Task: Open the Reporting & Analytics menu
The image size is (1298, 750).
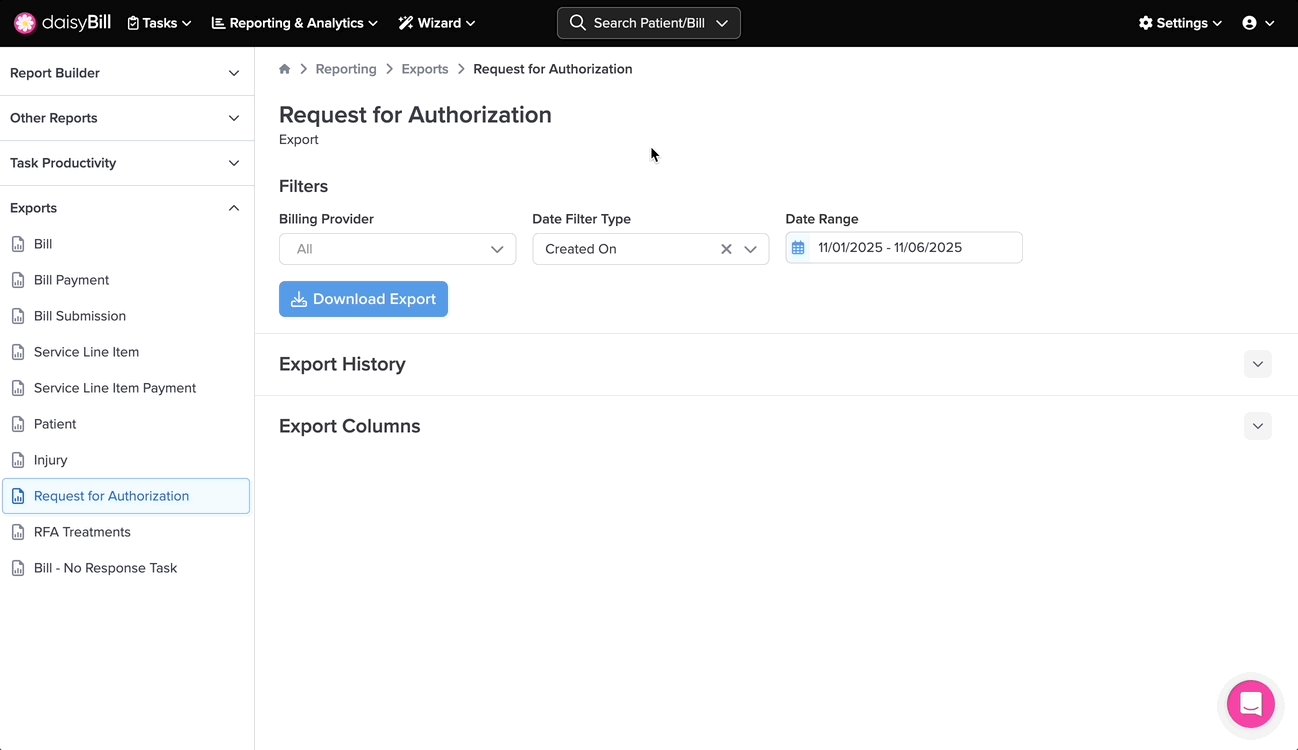Action: 295,23
